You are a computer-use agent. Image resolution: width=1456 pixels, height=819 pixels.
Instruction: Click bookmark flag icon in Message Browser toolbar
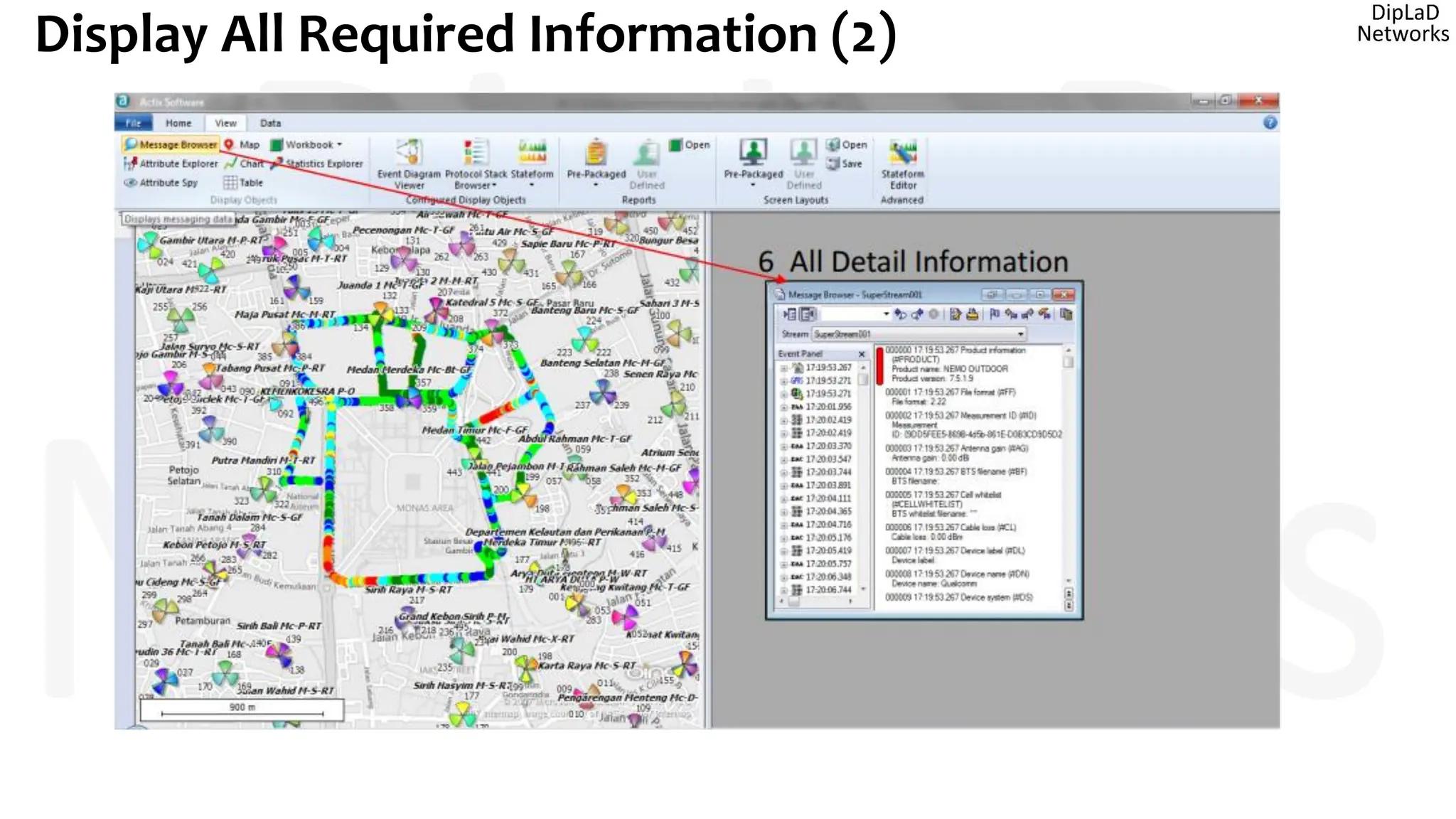[995, 314]
